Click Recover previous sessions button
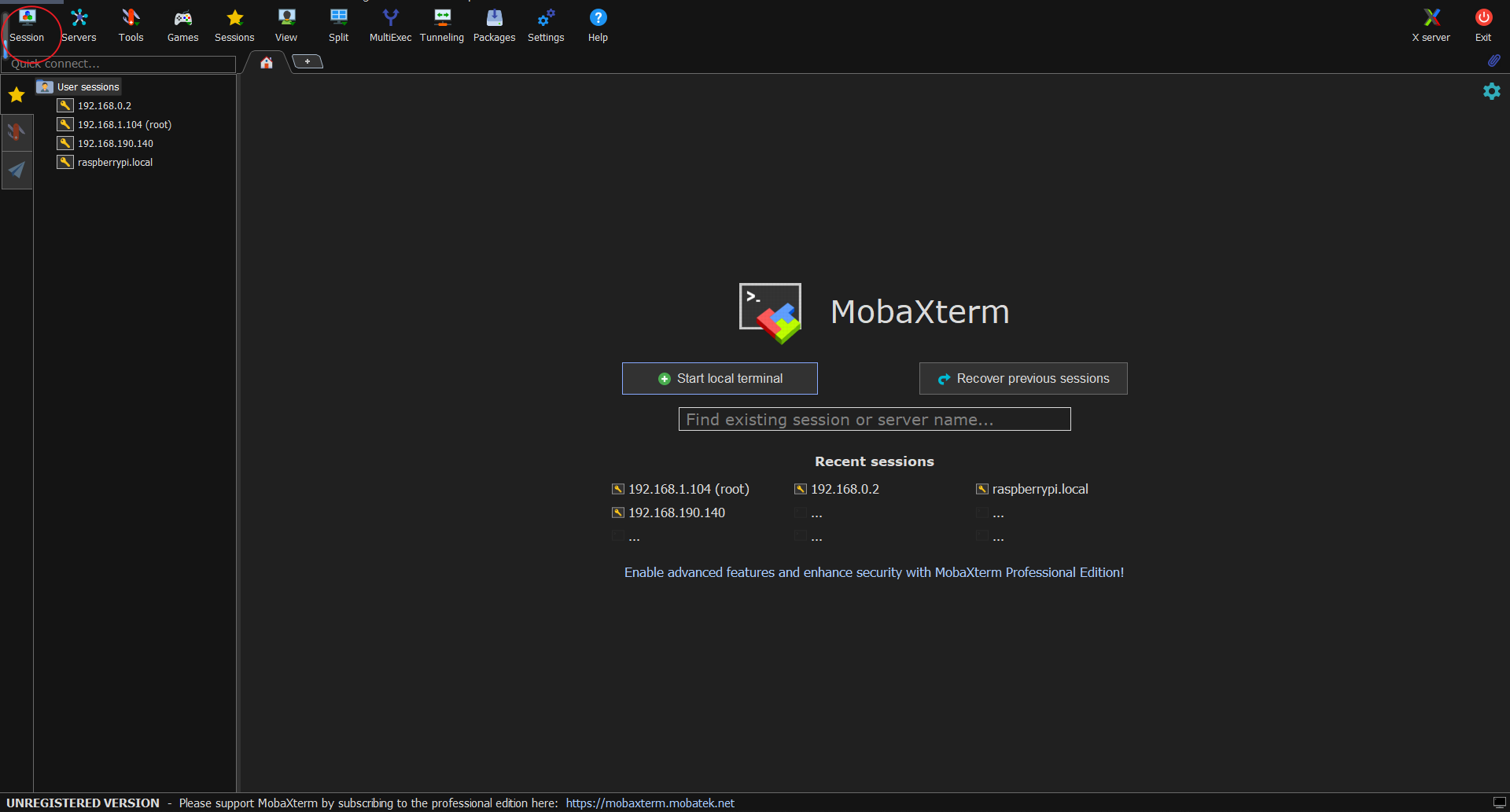Image resolution: width=1510 pixels, height=812 pixels. [1023, 378]
